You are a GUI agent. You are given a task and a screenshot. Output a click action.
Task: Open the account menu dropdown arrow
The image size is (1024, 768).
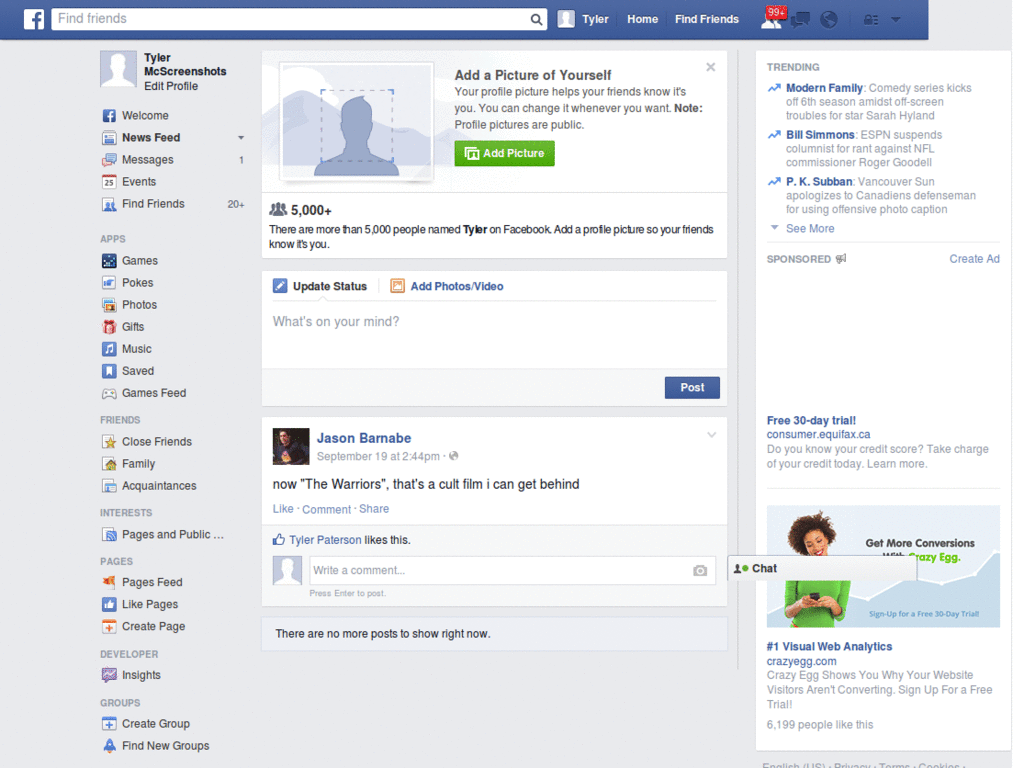click(896, 20)
